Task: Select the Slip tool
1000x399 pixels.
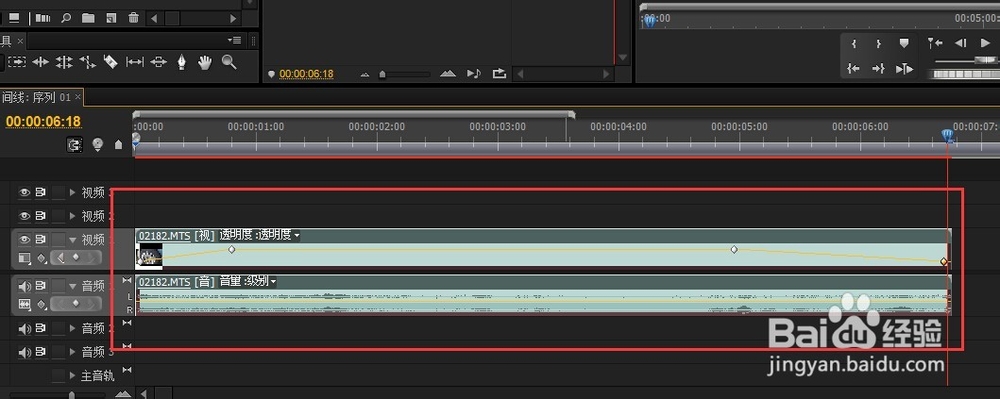Action: (135, 62)
